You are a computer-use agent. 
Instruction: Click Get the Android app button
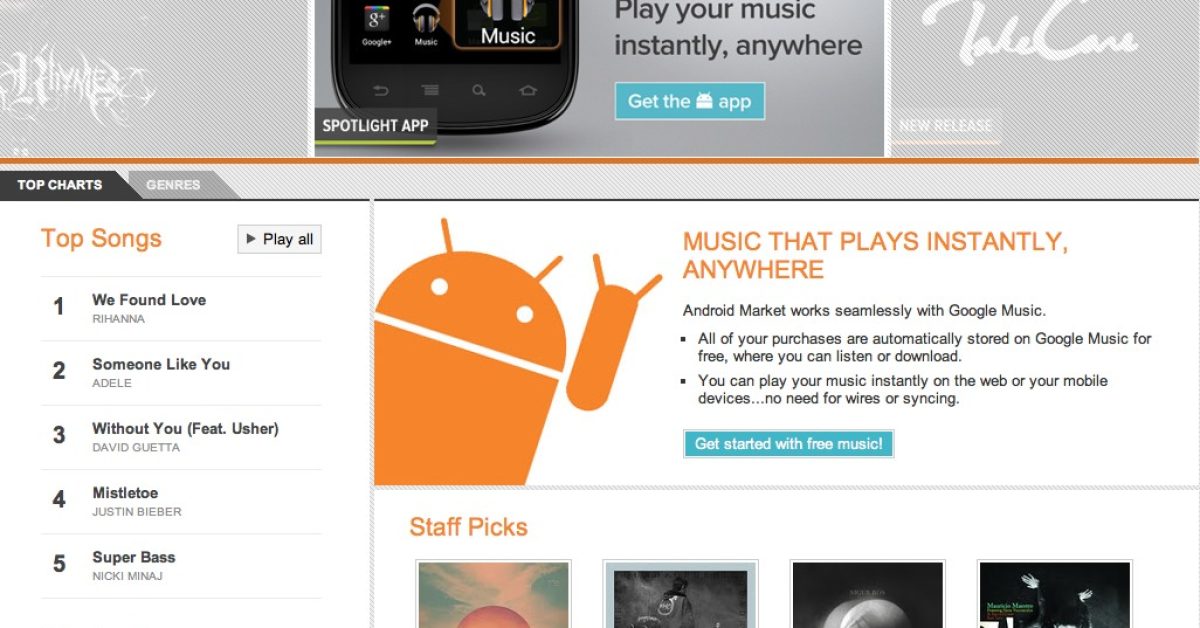click(x=689, y=101)
